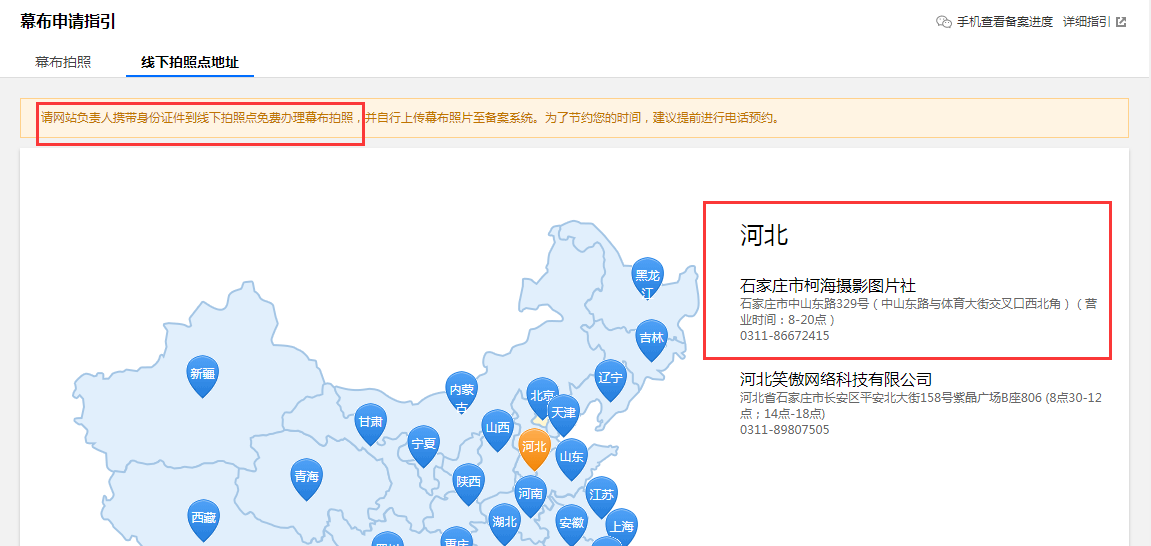Screen dimensions: 1151x546
Task: Open the 手机查看备案进度 link
Action: pos(1005,22)
